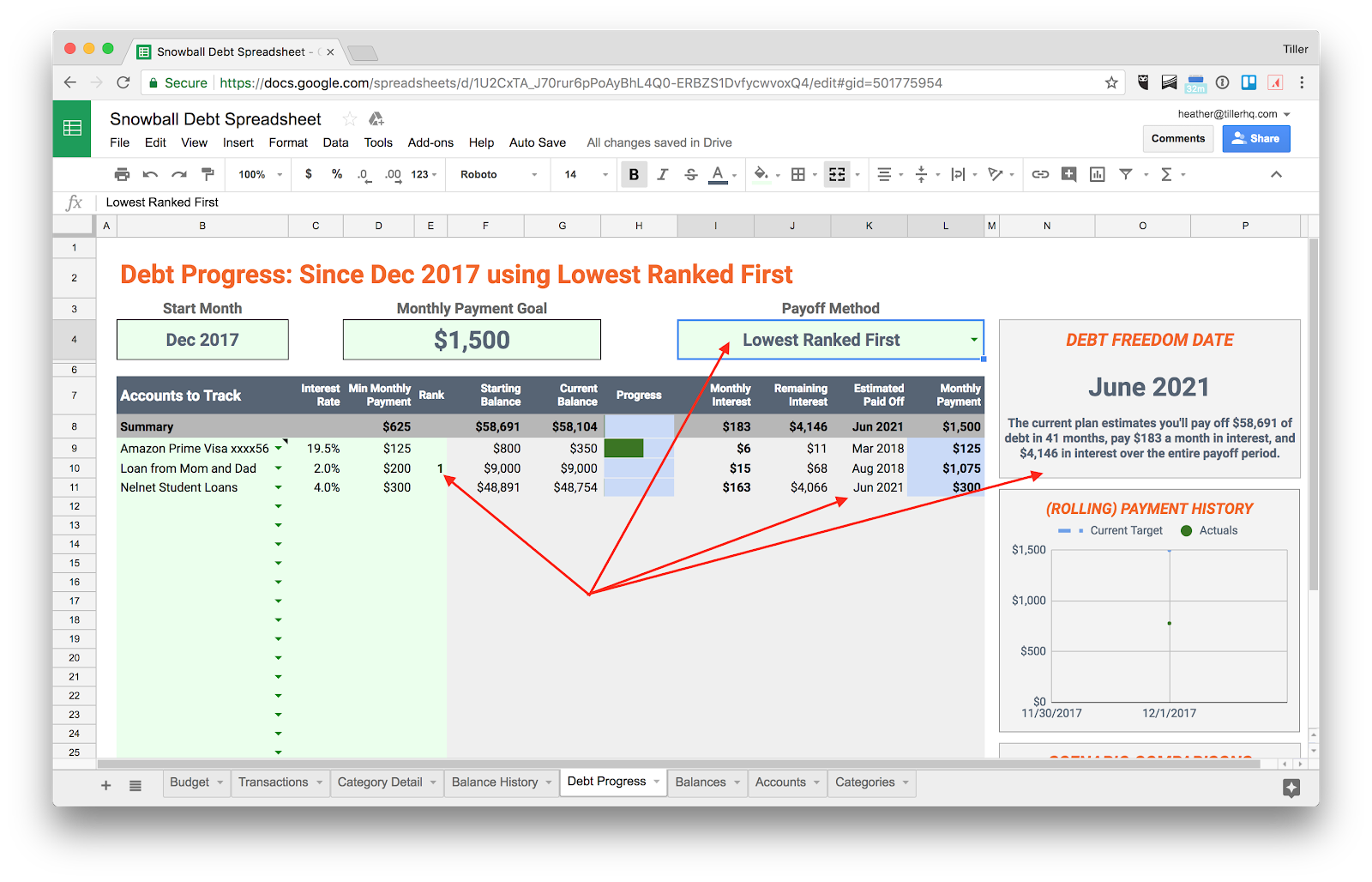Image resolution: width=1372 pixels, height=882 pixels.
Task: Click the Explore icon at bottom right
Action: click(x=1291, y=788)
